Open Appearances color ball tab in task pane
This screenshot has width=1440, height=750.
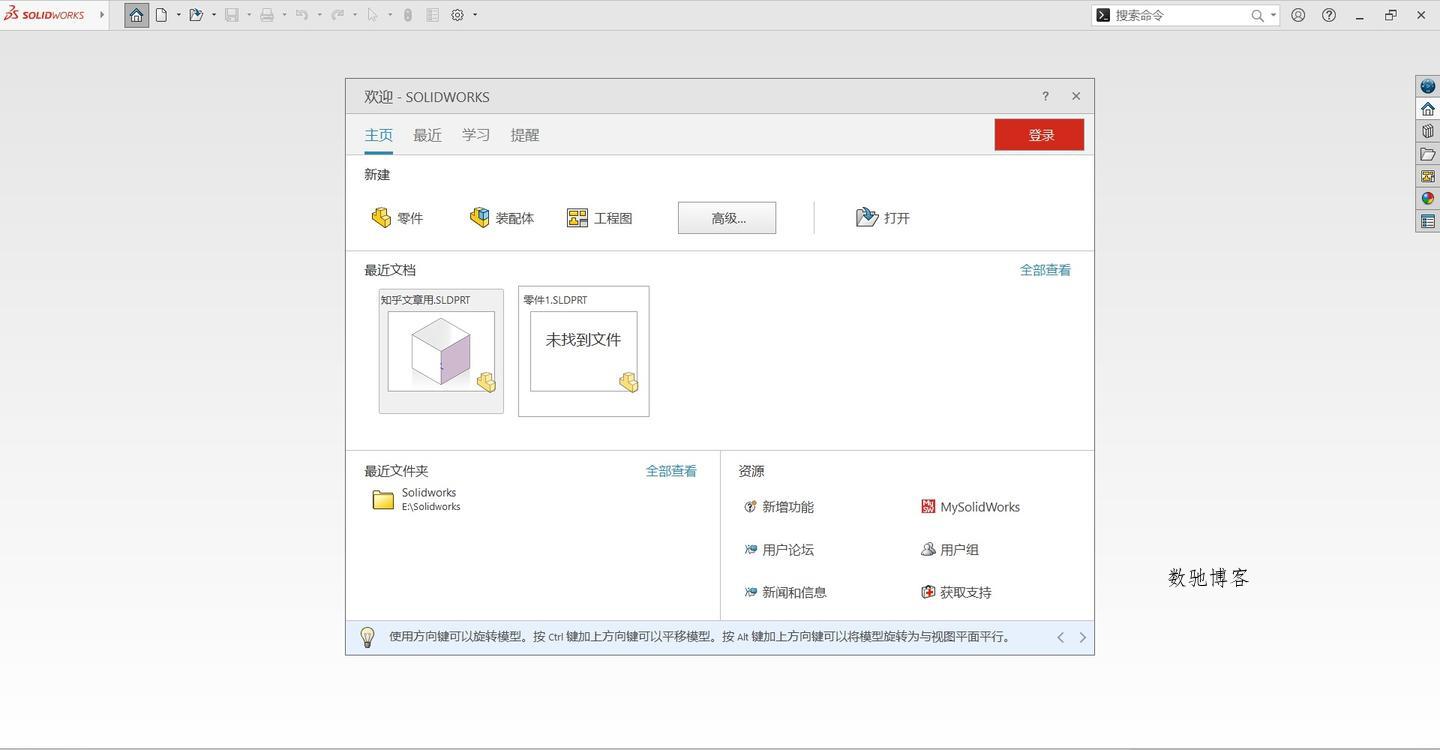[1428, 198]
